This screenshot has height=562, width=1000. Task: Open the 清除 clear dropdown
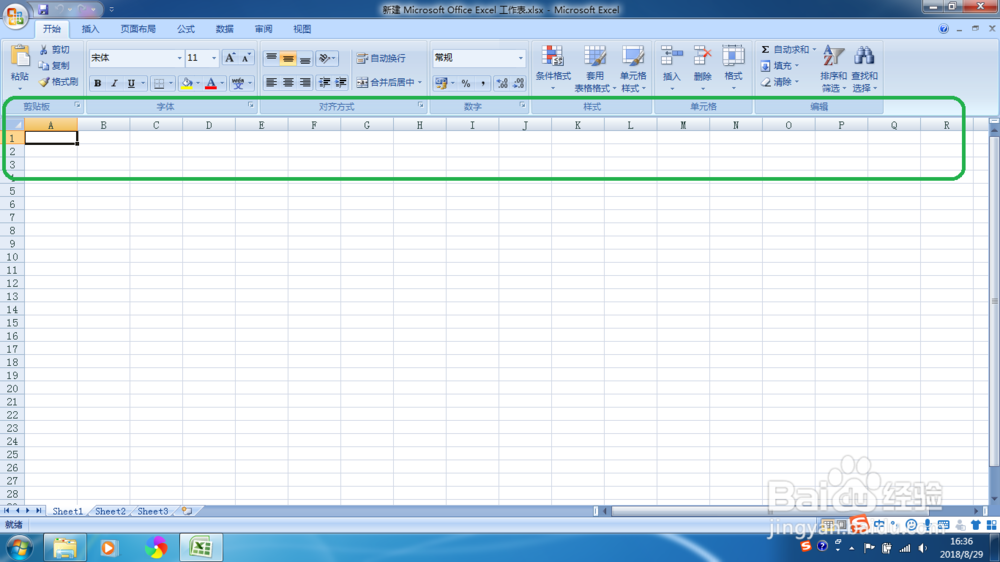779,82
